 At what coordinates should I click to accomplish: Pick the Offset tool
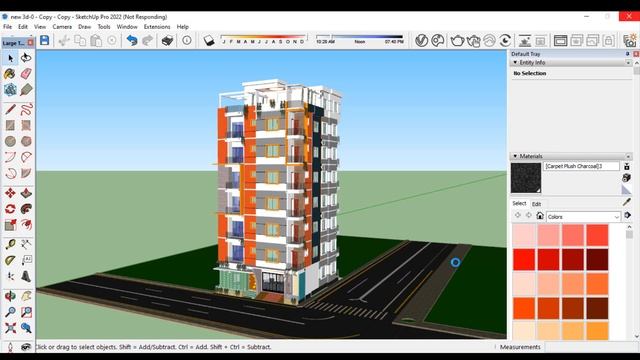[x=26, y=225]
